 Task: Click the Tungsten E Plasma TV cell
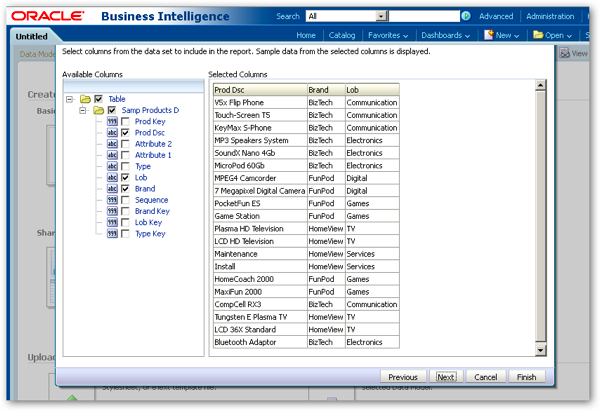coord(260,317)
